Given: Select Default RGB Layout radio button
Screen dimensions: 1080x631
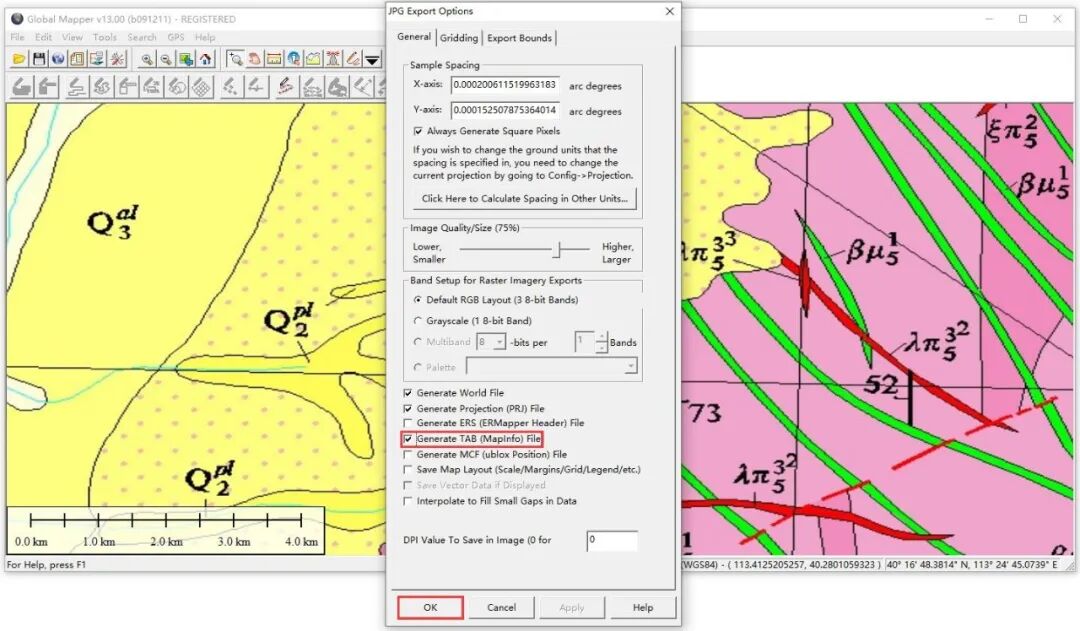Looking at the screenshot, I should tap(417, 300).
